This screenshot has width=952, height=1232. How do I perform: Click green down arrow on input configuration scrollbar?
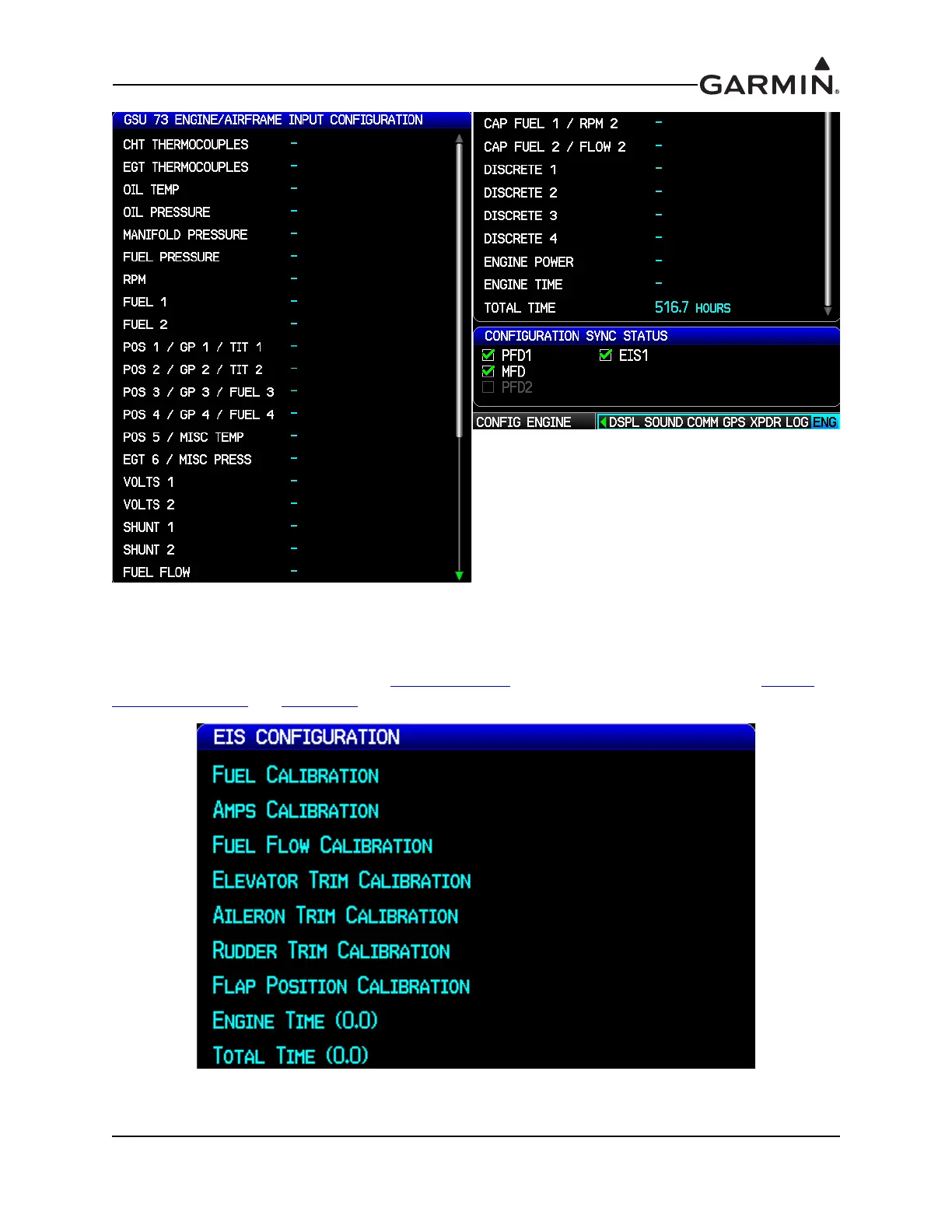tap(459, 576)
